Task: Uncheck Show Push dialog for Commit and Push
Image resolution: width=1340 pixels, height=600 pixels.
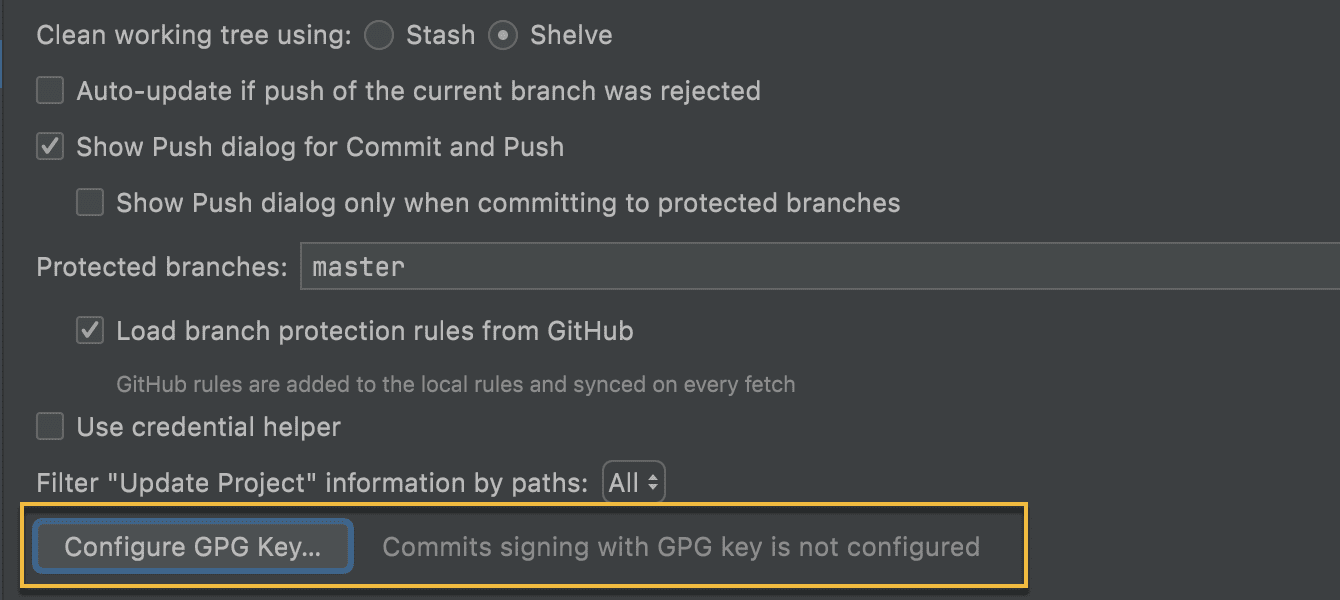Action: click(x=50, y=147)
